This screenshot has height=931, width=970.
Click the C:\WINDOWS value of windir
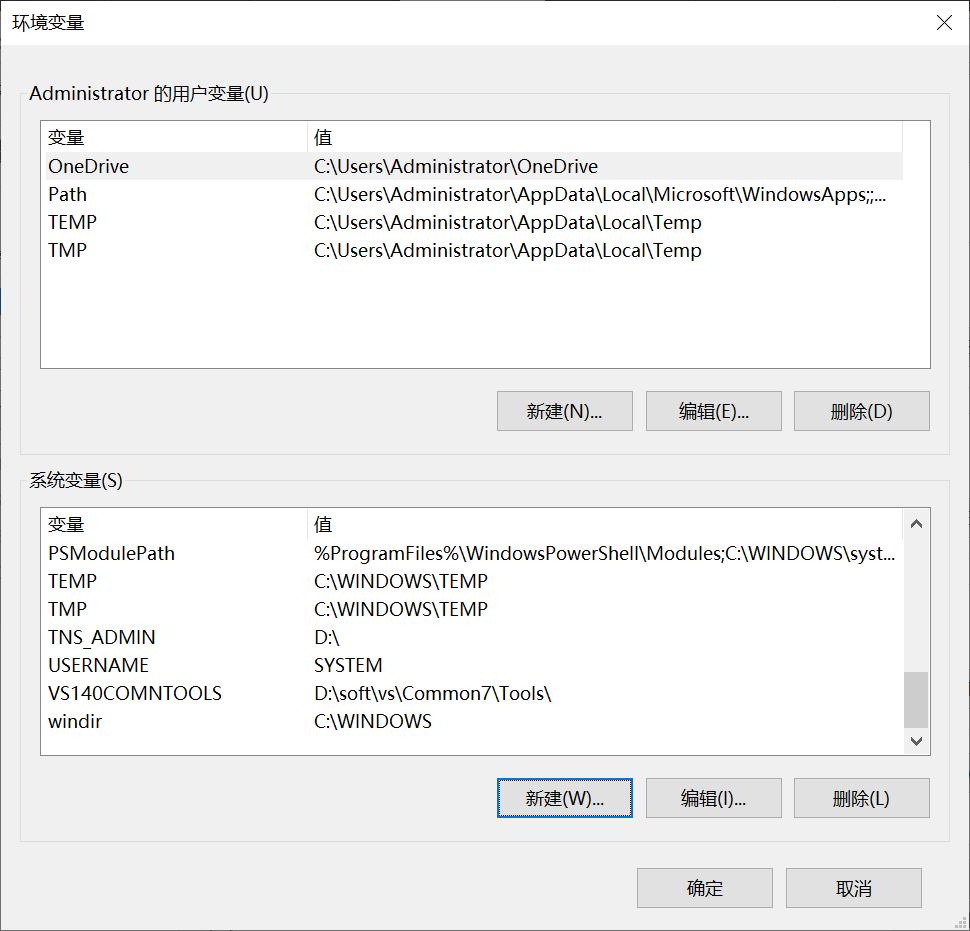[x=373, y=721]
